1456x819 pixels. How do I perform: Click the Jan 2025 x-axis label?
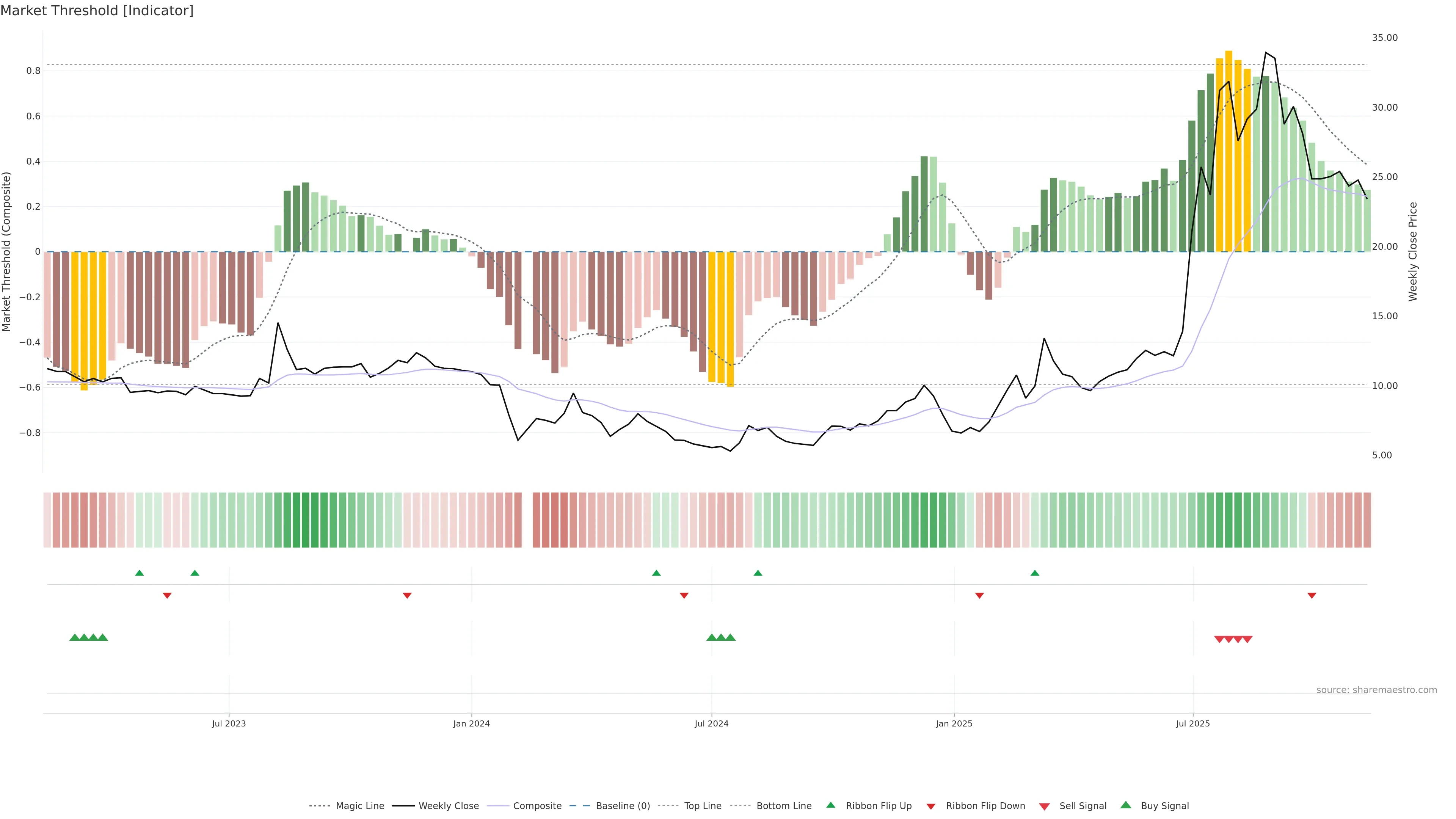pos(954,723)
